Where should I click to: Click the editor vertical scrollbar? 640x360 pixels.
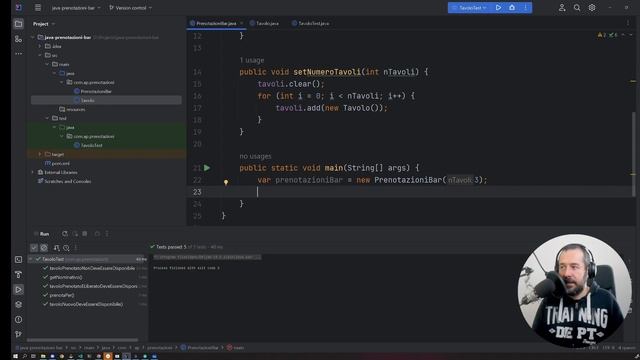[x=633, y=155]
